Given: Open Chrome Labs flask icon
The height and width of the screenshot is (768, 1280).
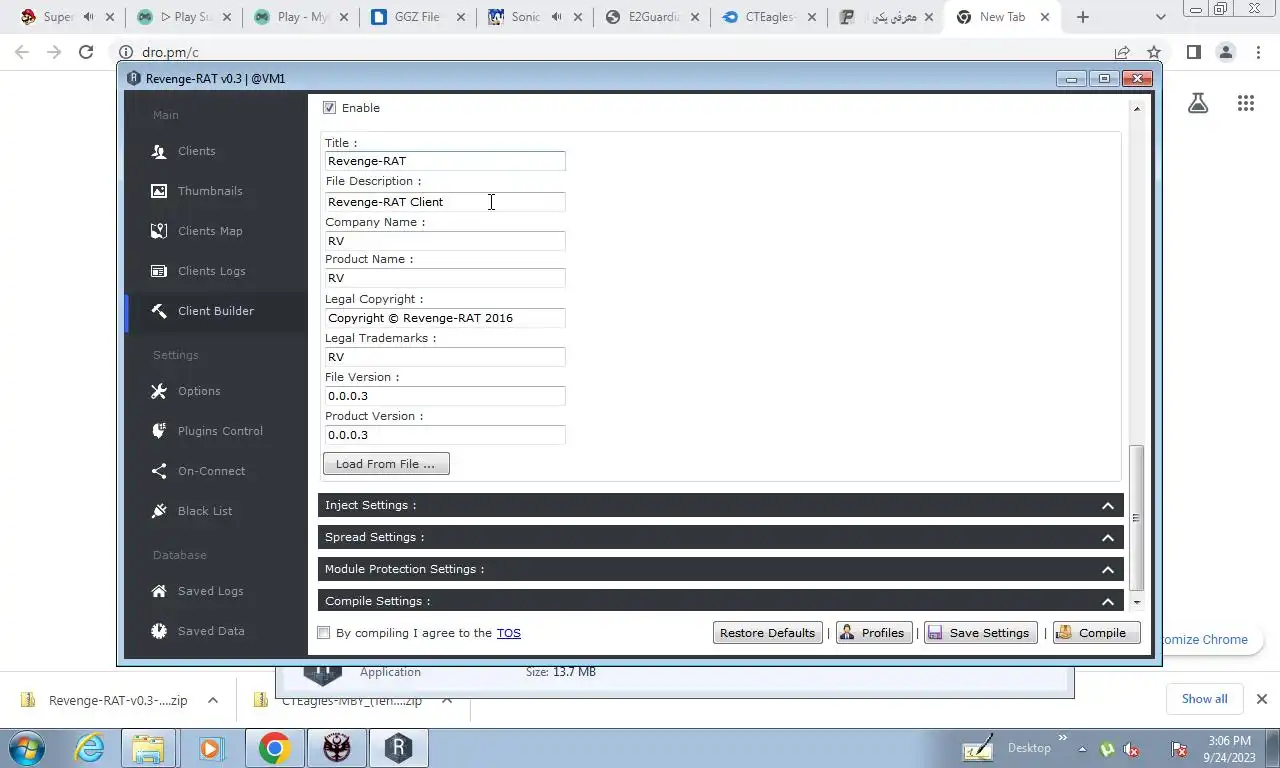Looking at the screenshot, I should pyautogui.click(x=1198, y=103).
